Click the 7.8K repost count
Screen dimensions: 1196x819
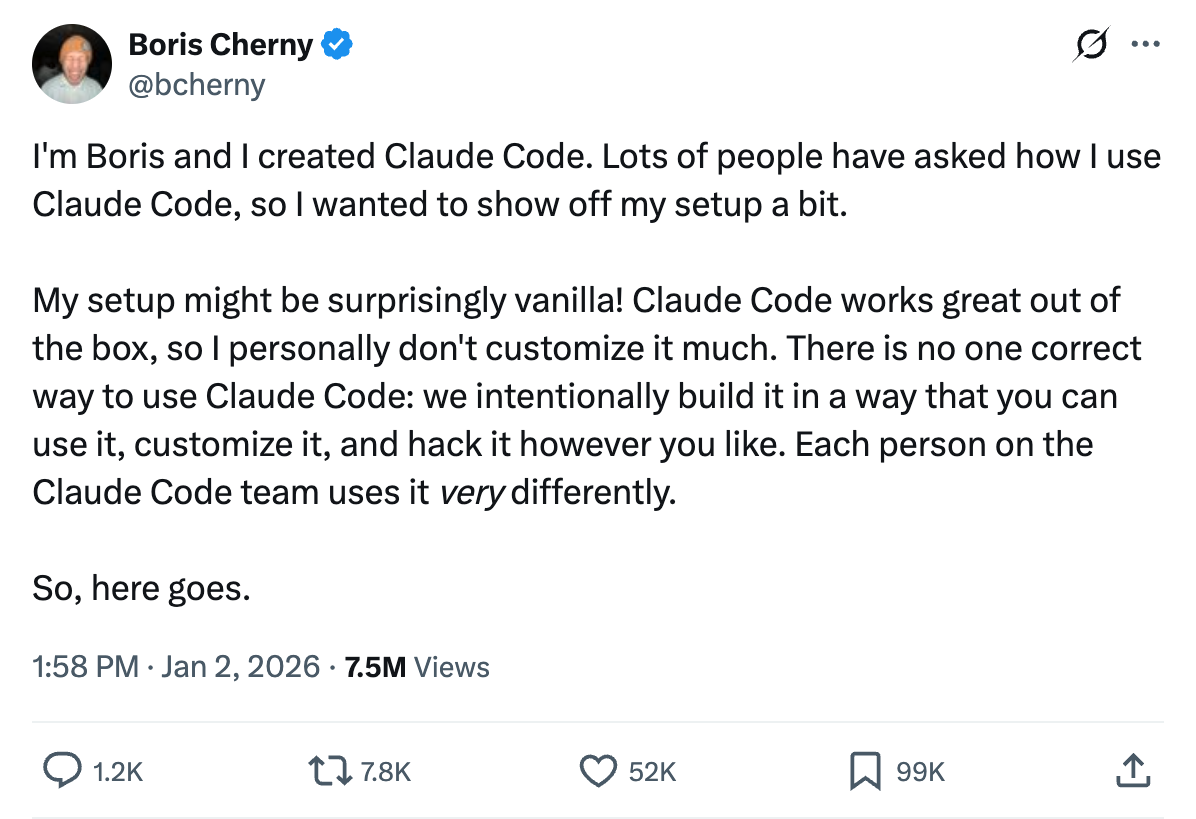tap(385, 772)
